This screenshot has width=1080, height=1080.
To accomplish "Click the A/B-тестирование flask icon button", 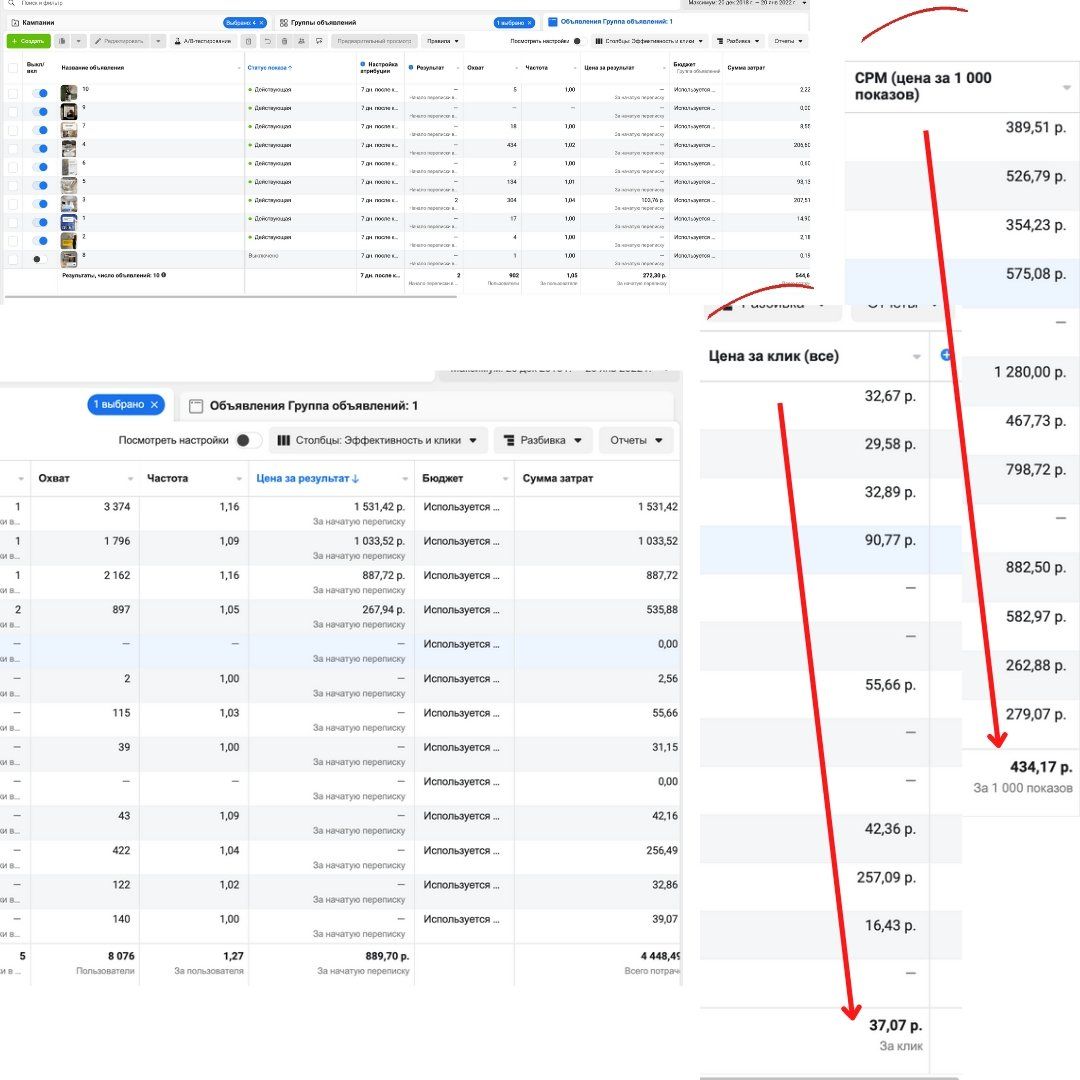I will click(x=203, y=41).
